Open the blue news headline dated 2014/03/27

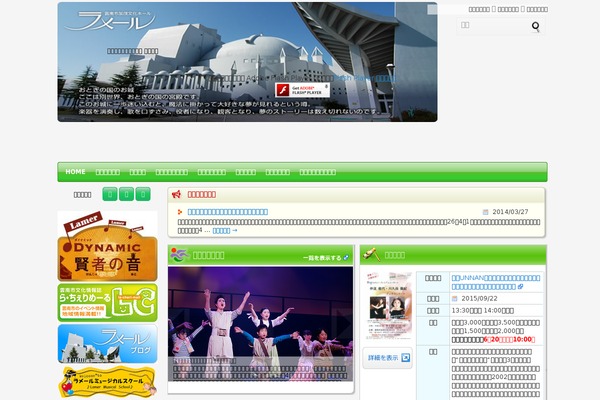pyautogui.click(x=228, y=212)
